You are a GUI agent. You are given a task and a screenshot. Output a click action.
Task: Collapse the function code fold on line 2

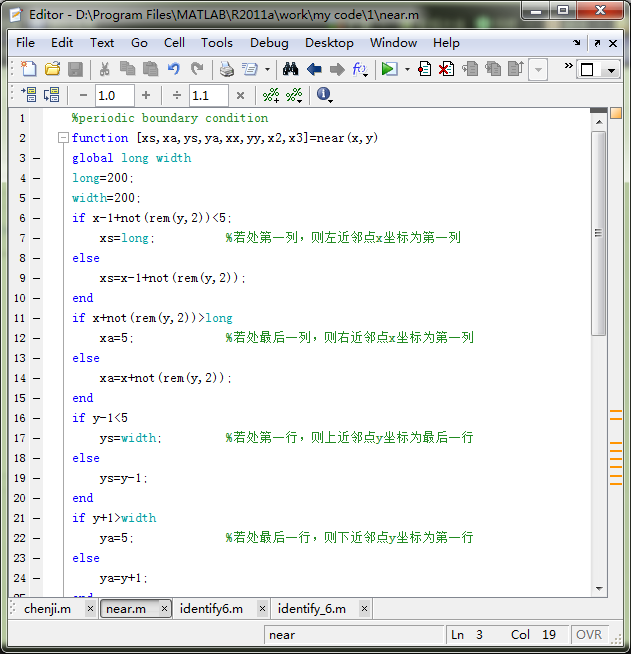[x=63, y=138]
